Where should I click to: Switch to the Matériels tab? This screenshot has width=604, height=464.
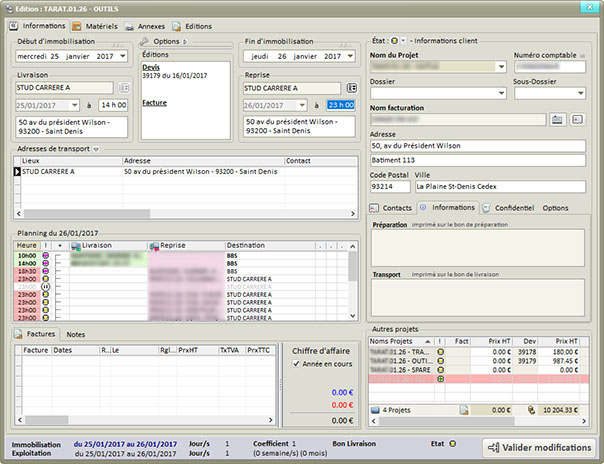96,25
